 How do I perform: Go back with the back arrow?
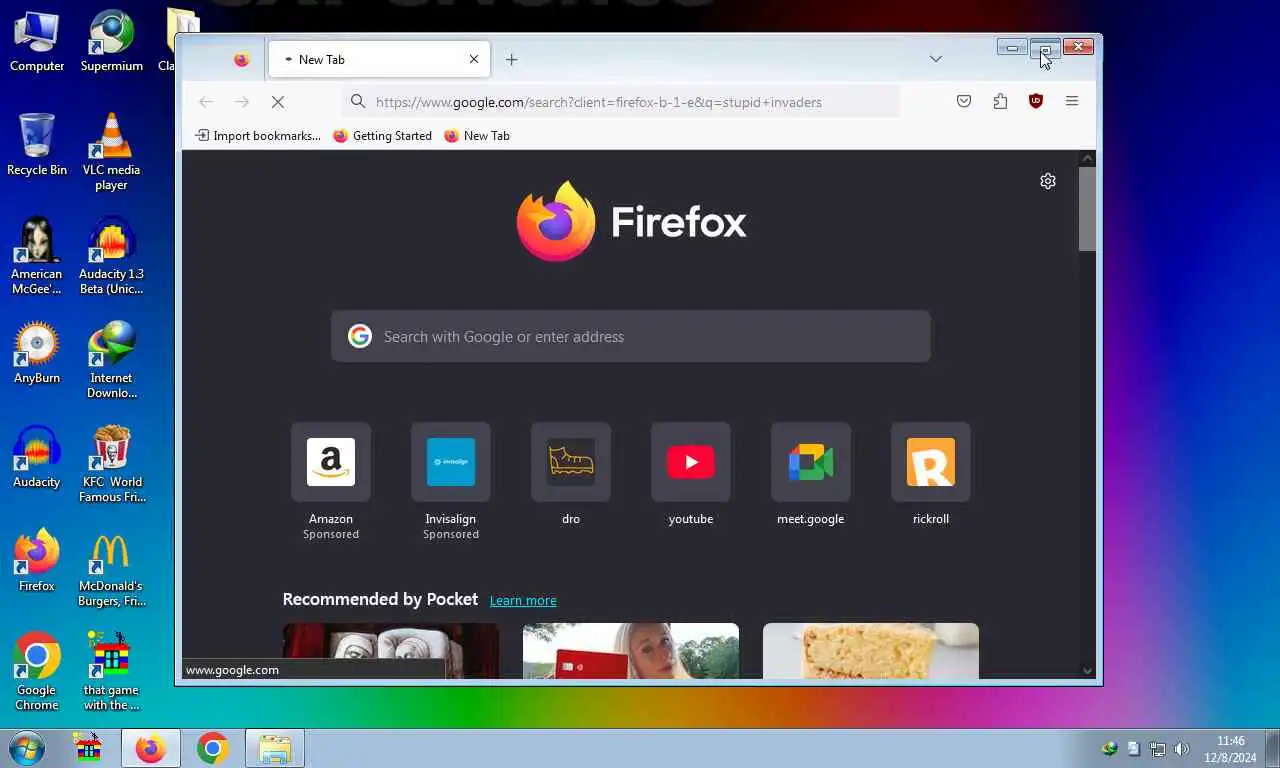[x=206, y=102]
